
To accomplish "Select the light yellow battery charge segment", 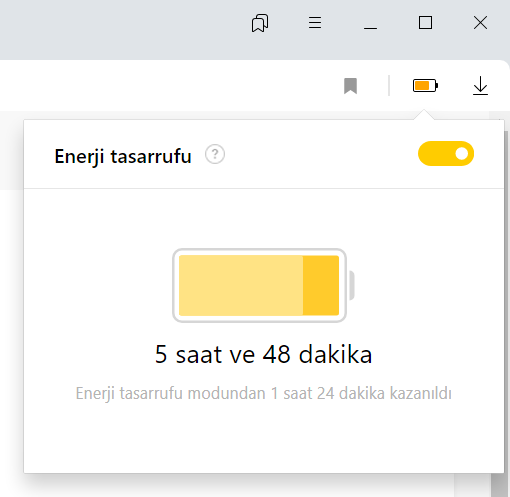I will pos(241,285).
